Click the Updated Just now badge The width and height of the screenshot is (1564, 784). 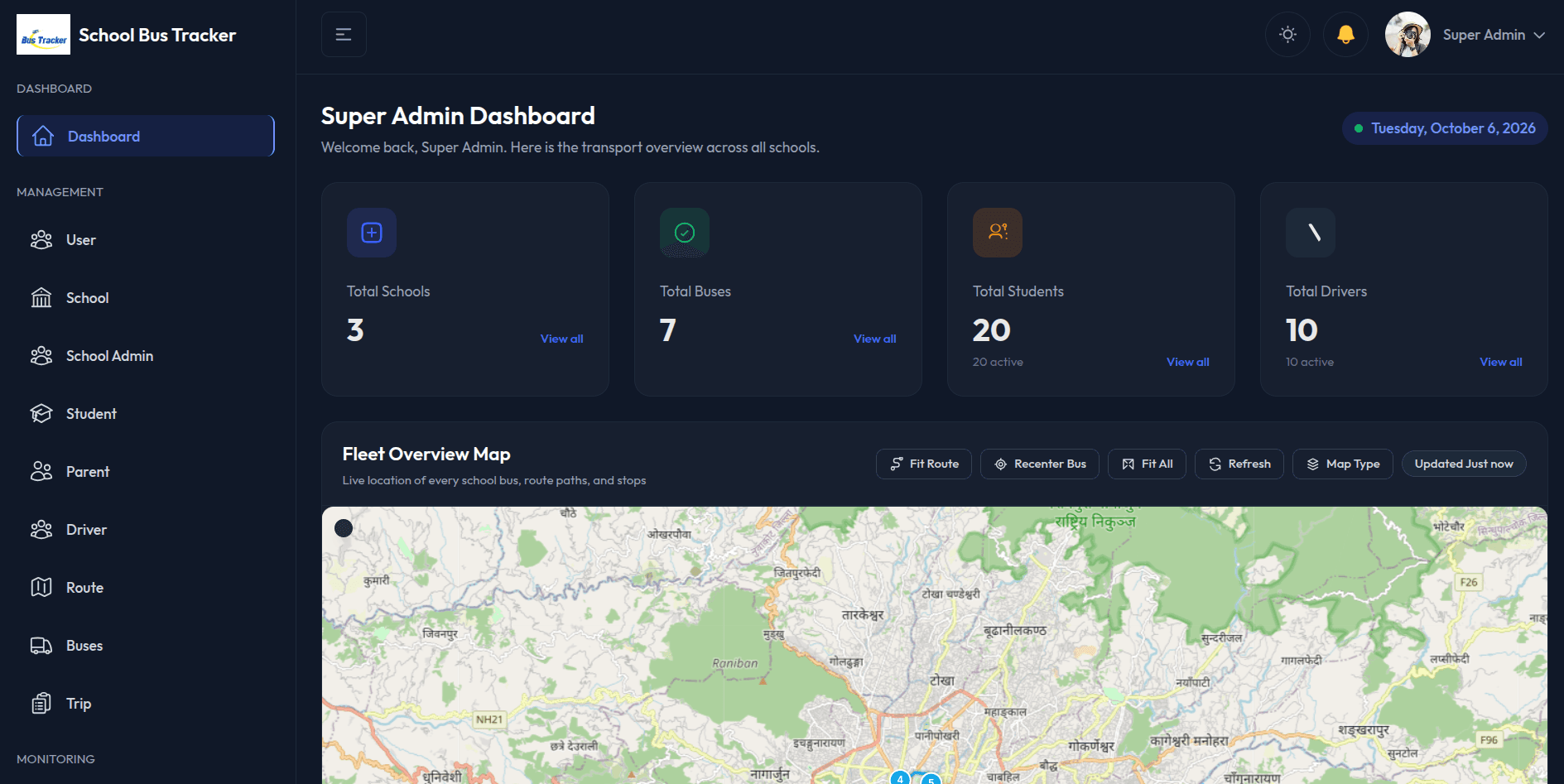coord(1464,464)
